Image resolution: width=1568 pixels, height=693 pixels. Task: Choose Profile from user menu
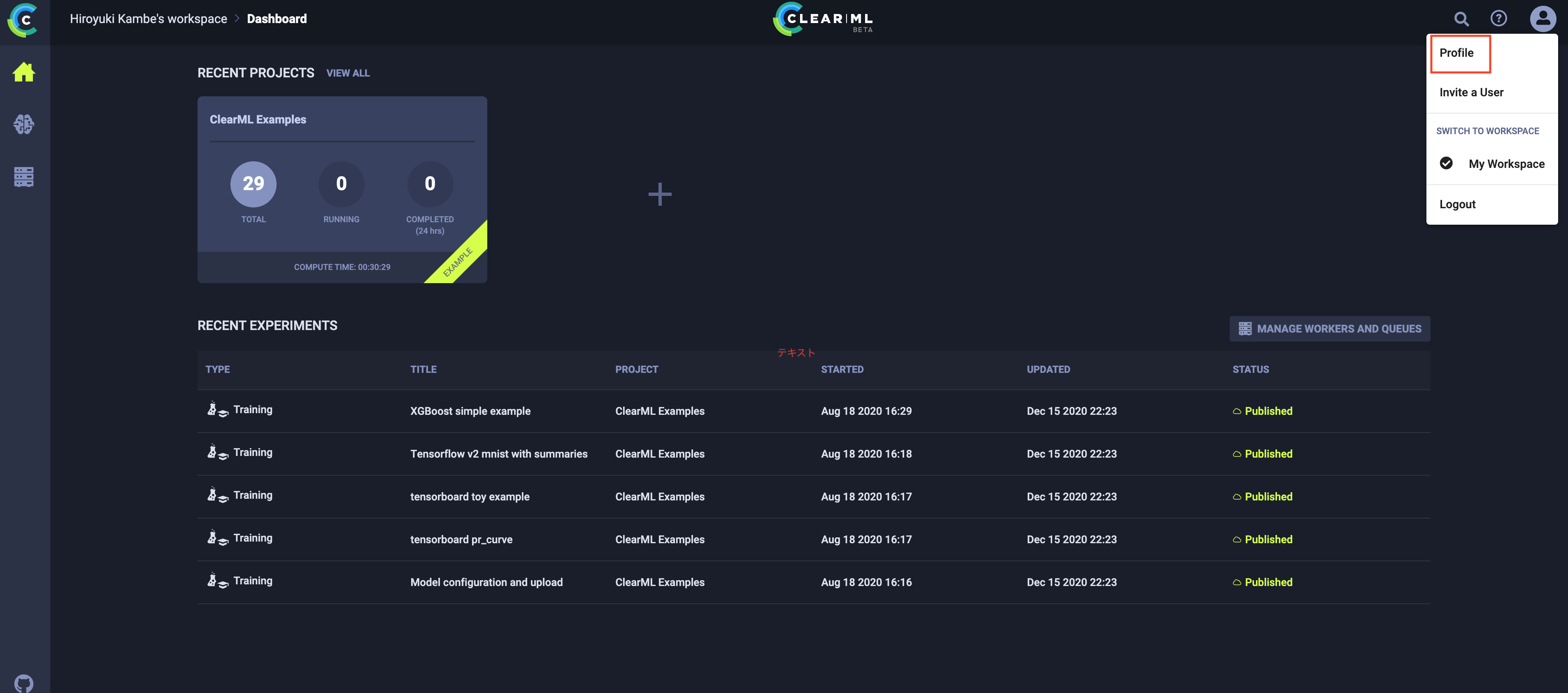(1456, 53)
